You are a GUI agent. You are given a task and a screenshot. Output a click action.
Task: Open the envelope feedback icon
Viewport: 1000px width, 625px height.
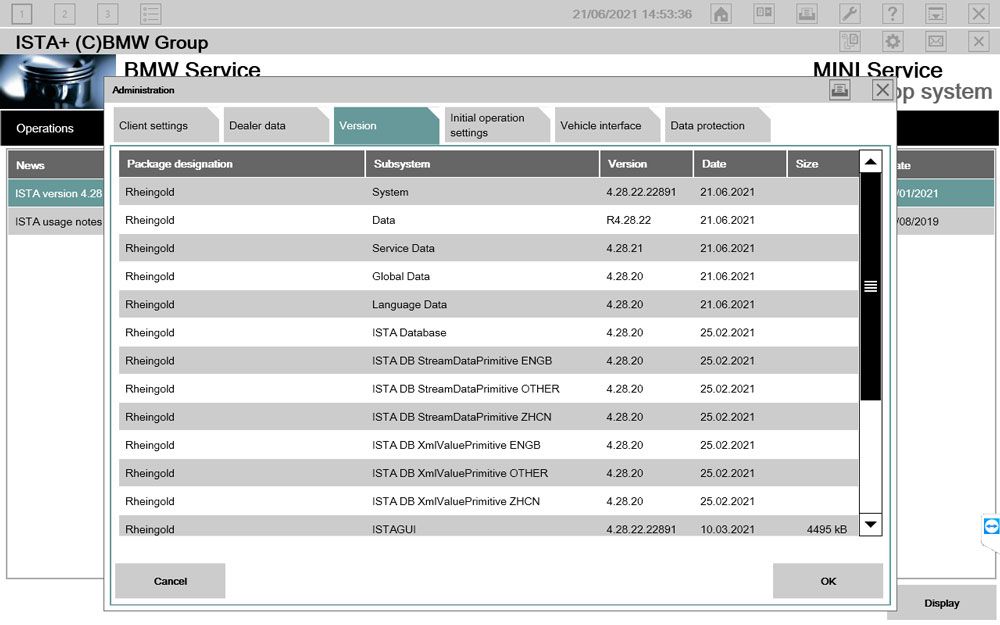936,41
